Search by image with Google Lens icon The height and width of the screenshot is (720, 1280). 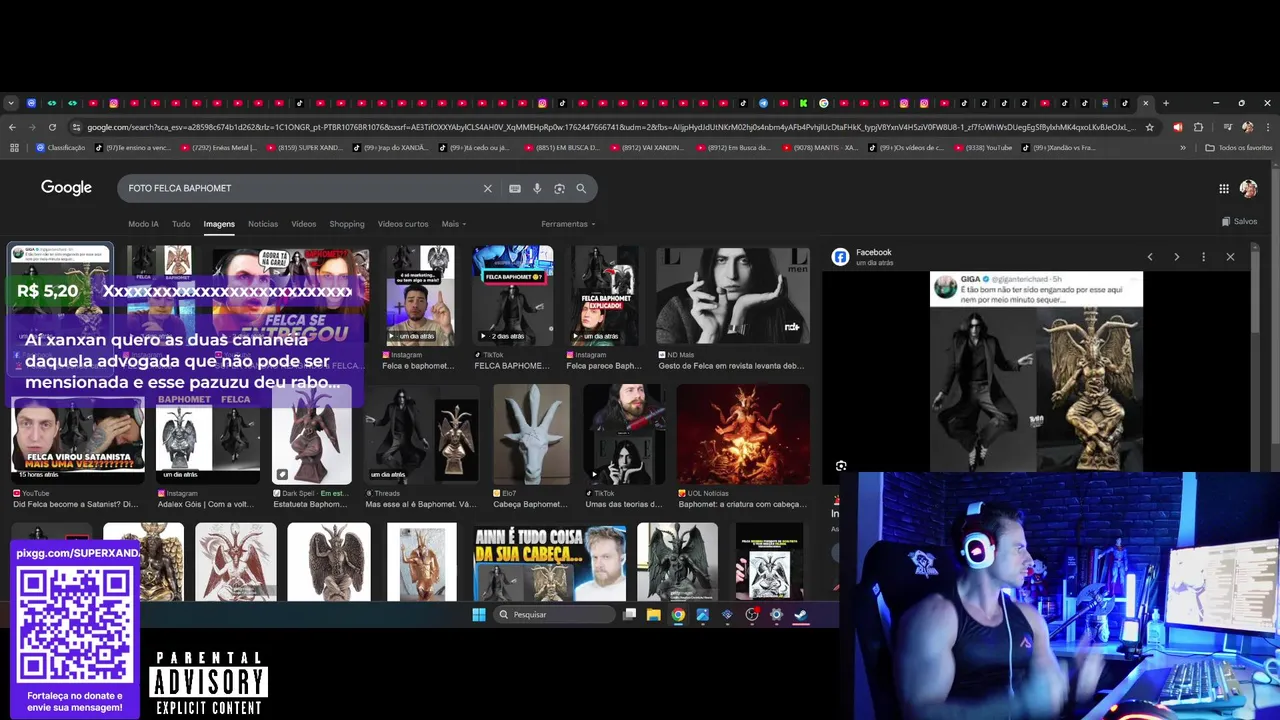pyautogui.click(x=559, y=188)
